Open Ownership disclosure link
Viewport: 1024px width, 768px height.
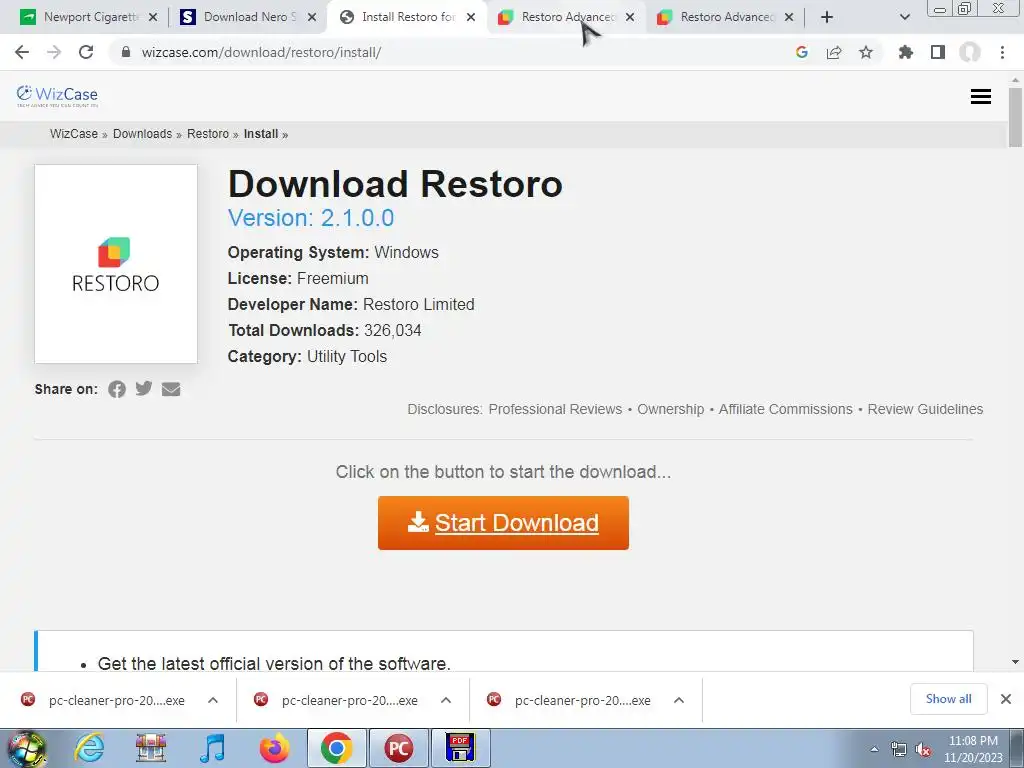671,409
